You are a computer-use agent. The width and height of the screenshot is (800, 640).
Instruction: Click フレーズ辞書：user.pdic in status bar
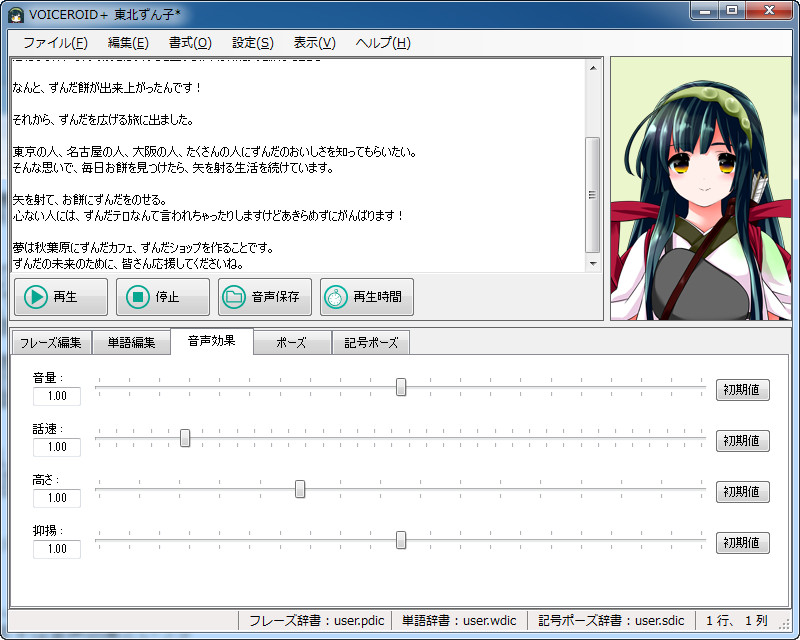pos(316,621)
